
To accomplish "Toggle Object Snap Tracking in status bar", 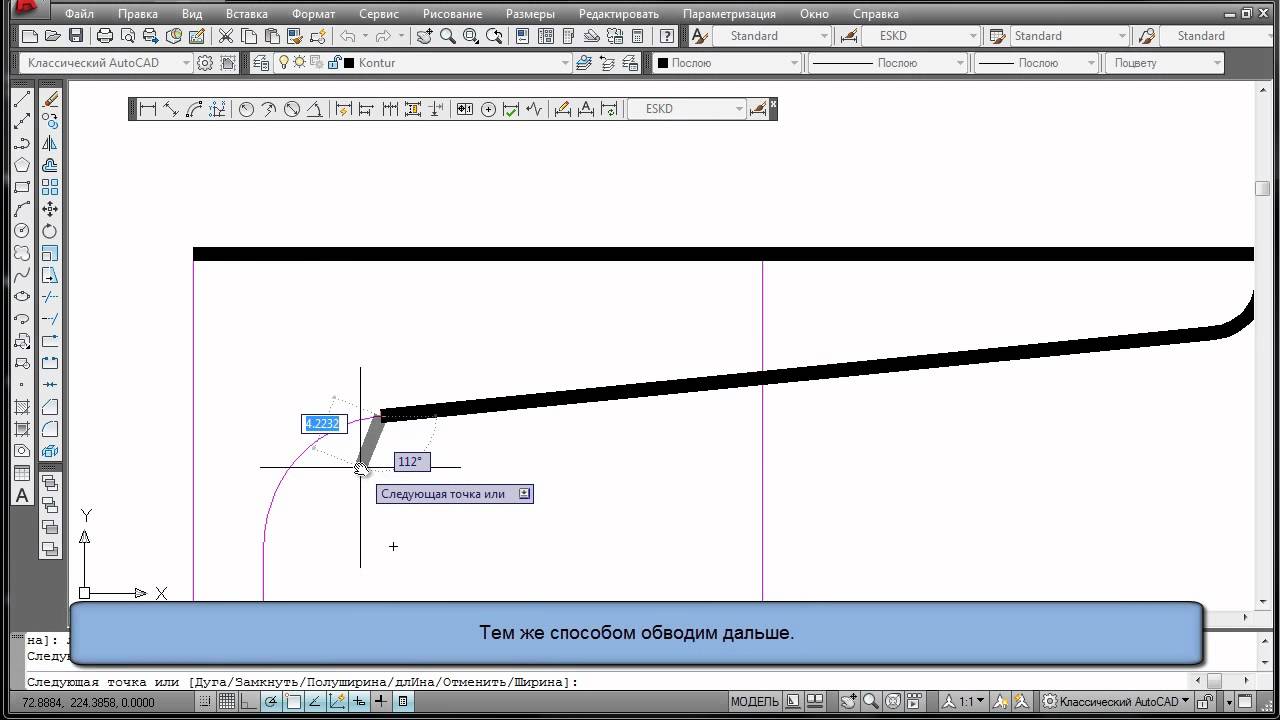I will (316, 702).
